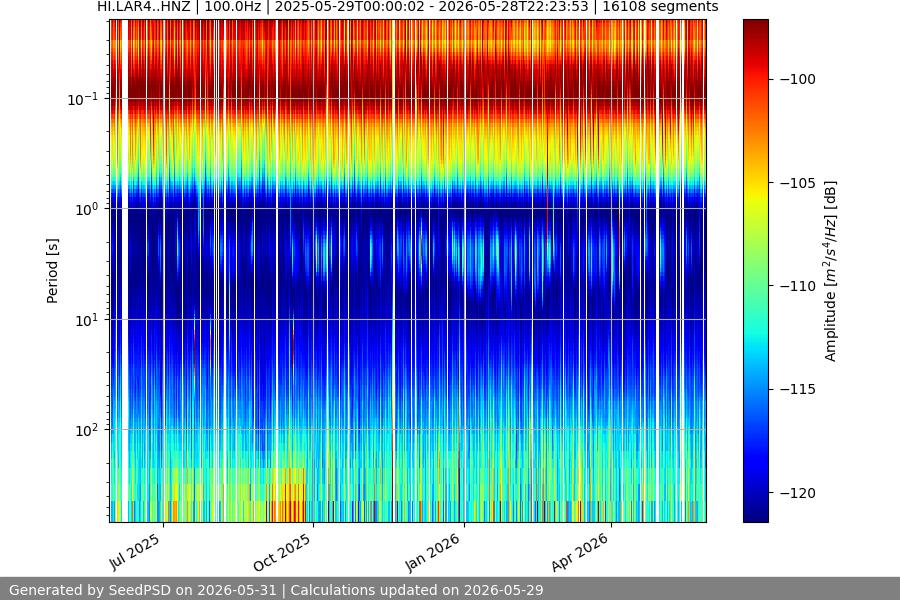Viewport: 900px width, 600px height.
Task: Click the 10¹ period tick label
Action: coord(87,320)
